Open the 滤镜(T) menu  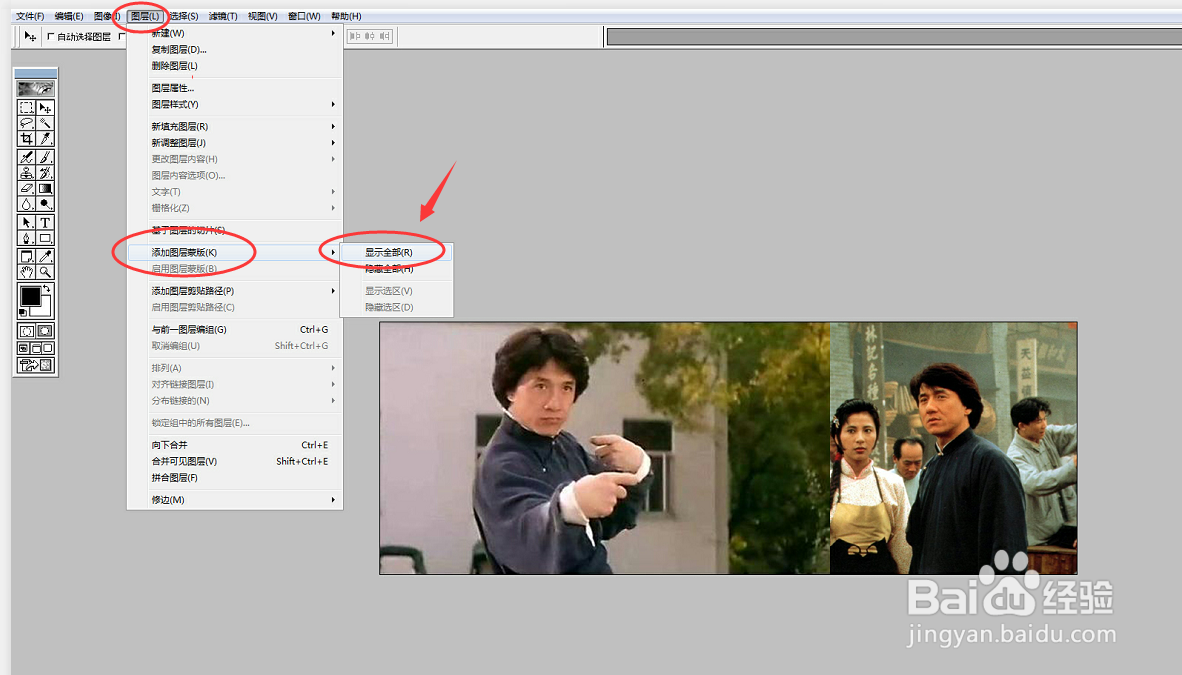click(222, 16)
